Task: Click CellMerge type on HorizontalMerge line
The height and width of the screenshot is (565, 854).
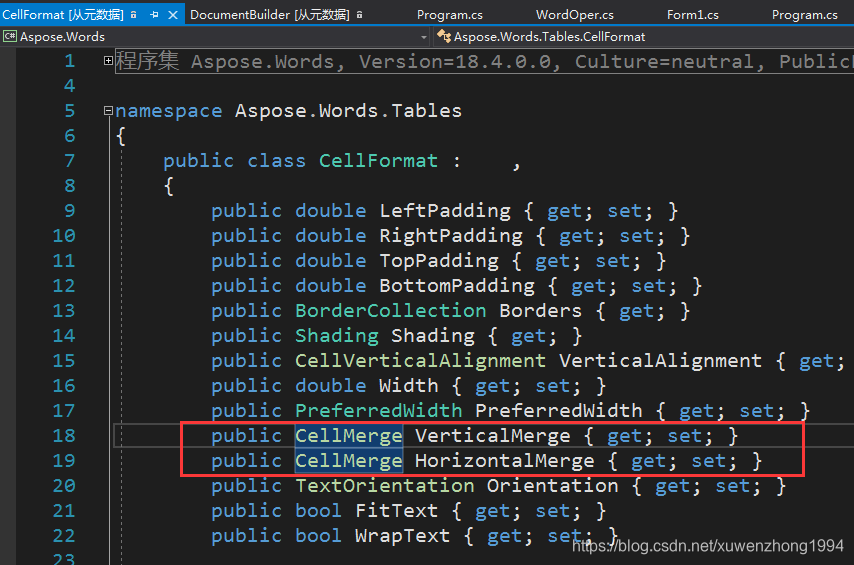Action: pos(349,461)
